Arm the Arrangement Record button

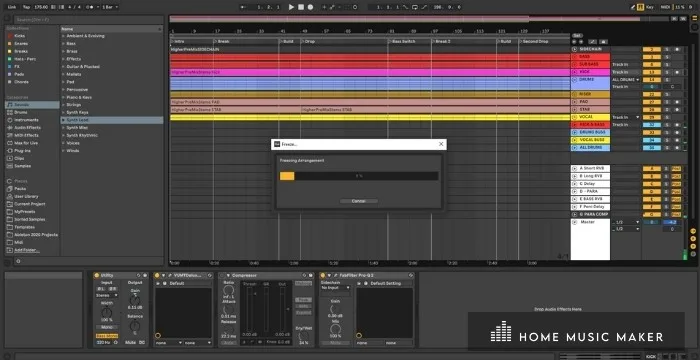[x=310, y=7]
